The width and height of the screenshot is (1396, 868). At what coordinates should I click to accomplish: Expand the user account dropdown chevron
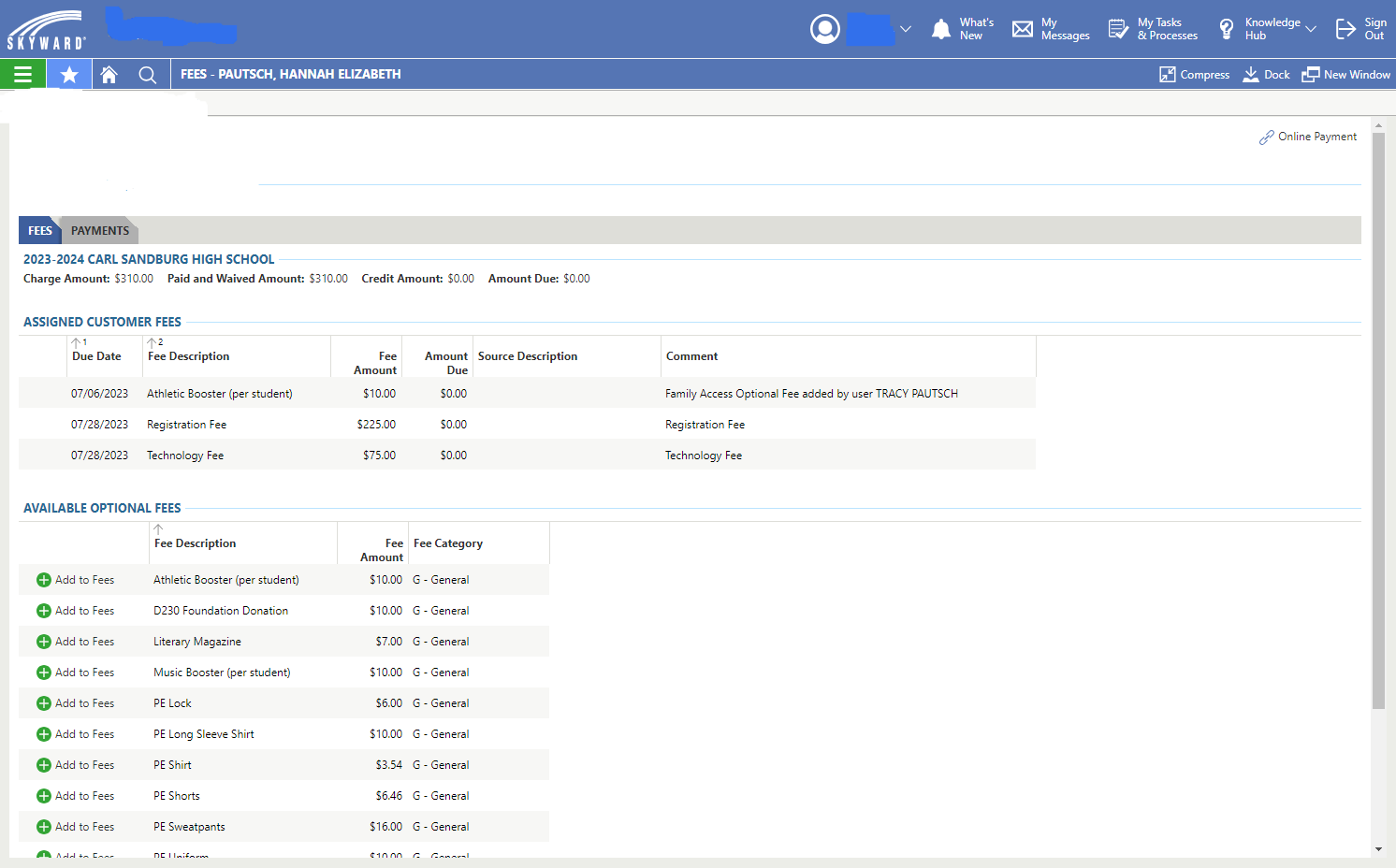(x=906, y=29)
